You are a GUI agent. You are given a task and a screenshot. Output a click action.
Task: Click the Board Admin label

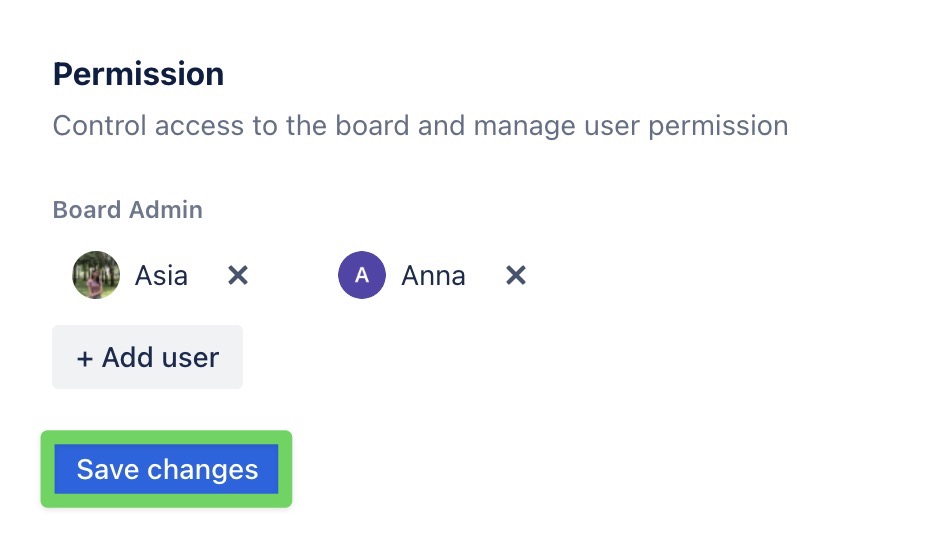tap(127, 210)
